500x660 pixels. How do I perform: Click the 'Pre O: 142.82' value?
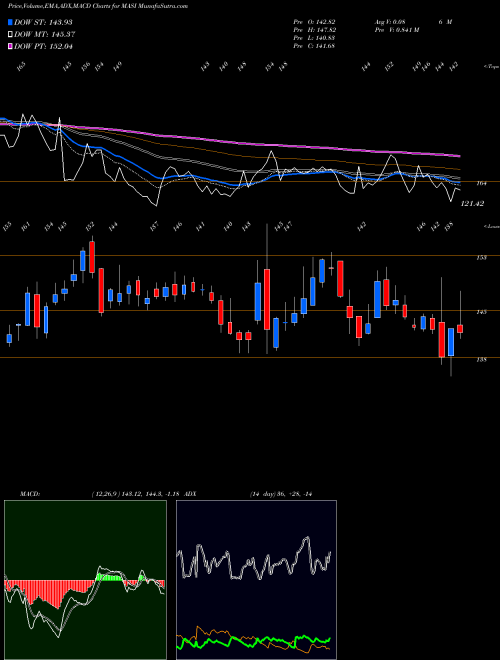pyautogui.click(x=314, y=22)
